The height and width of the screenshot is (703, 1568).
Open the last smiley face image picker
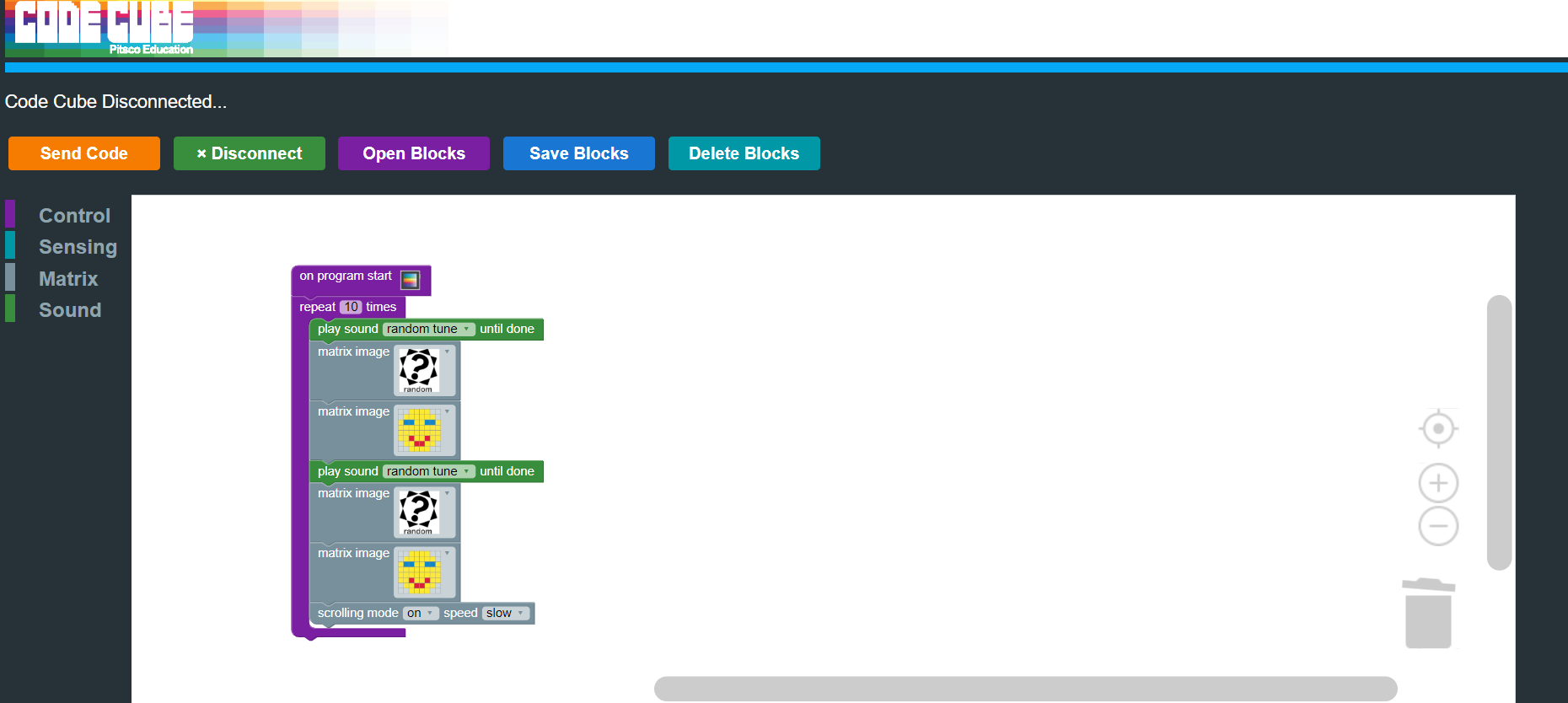[x=424, y=572]
